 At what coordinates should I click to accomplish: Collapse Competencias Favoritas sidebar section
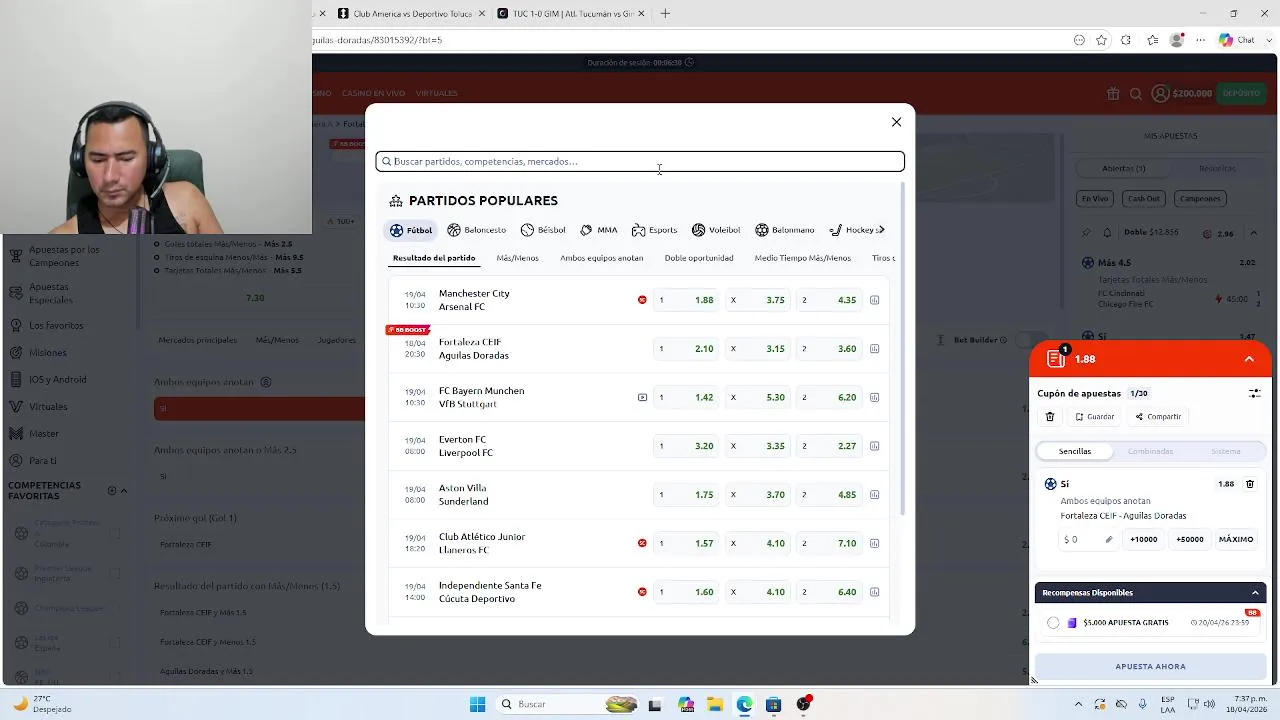coord(124,491)
